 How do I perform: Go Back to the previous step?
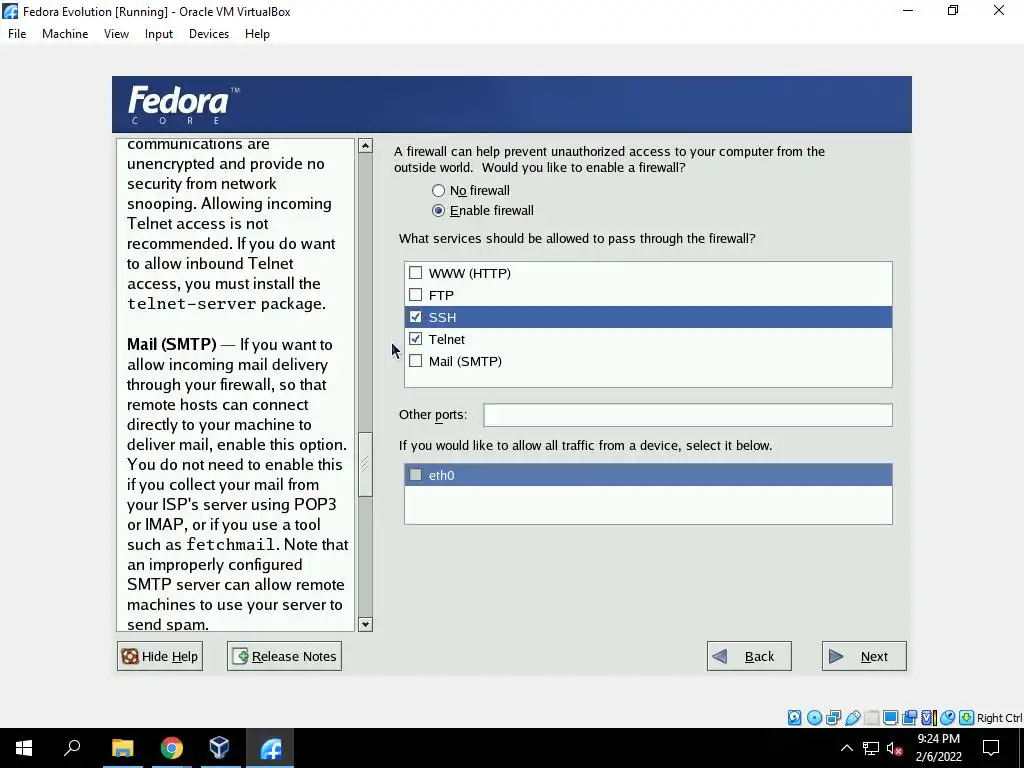749,656
